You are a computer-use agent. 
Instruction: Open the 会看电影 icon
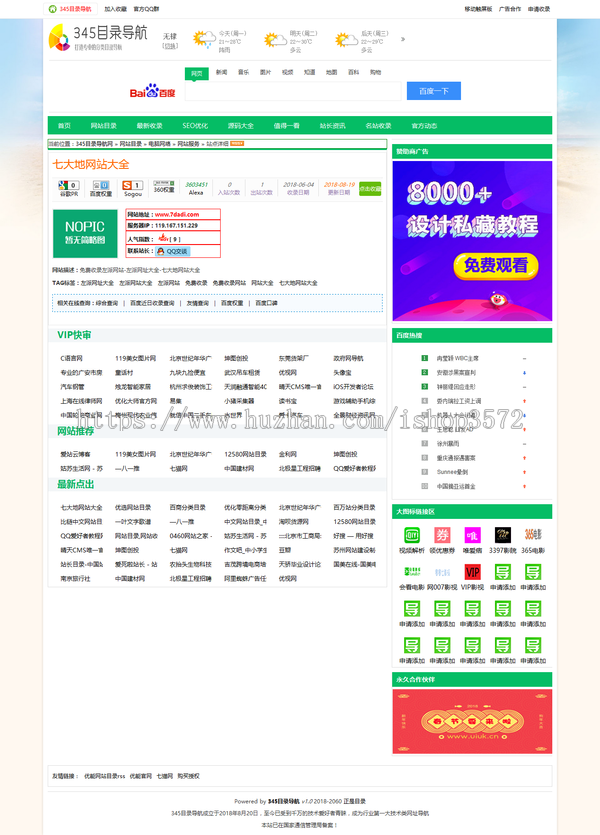click(412, 572)
